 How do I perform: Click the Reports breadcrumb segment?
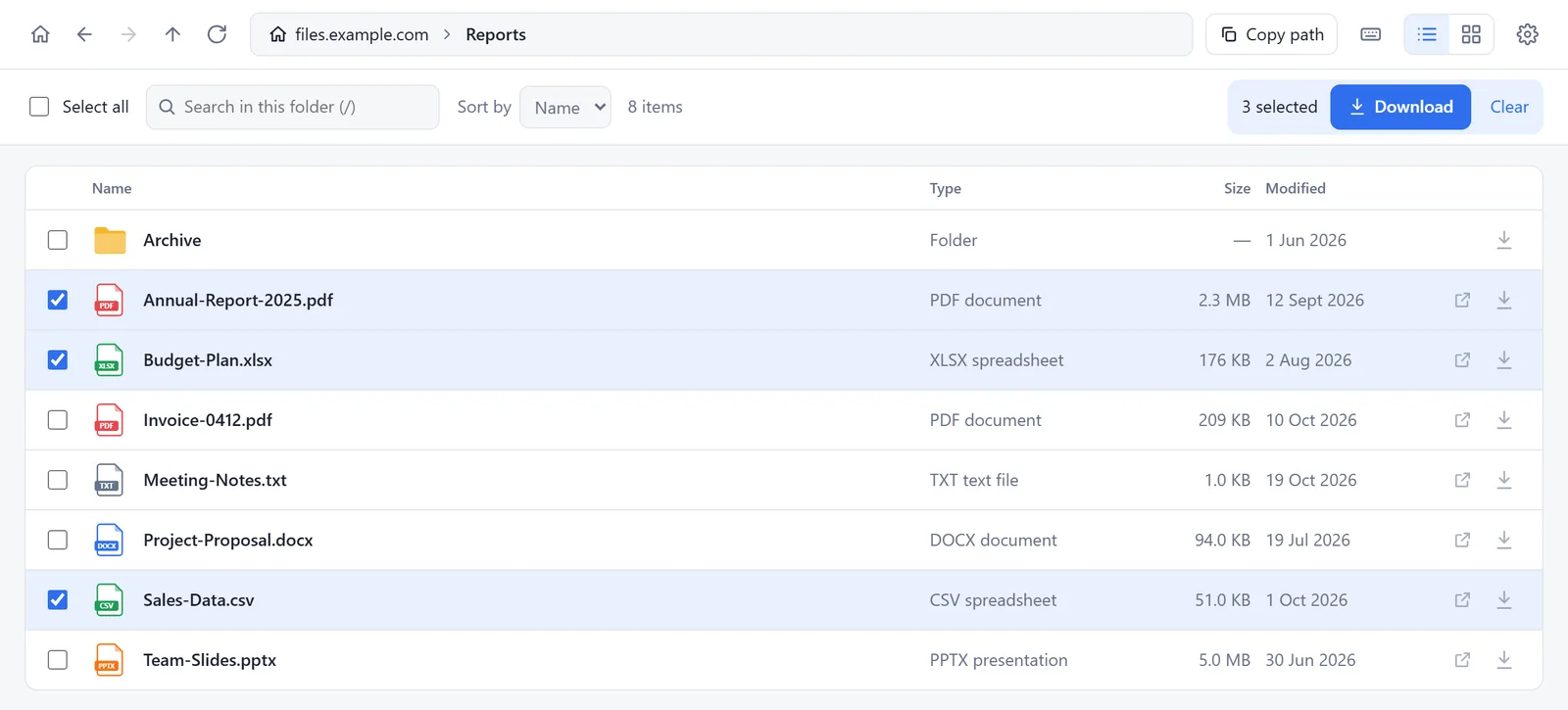[496, 34]
